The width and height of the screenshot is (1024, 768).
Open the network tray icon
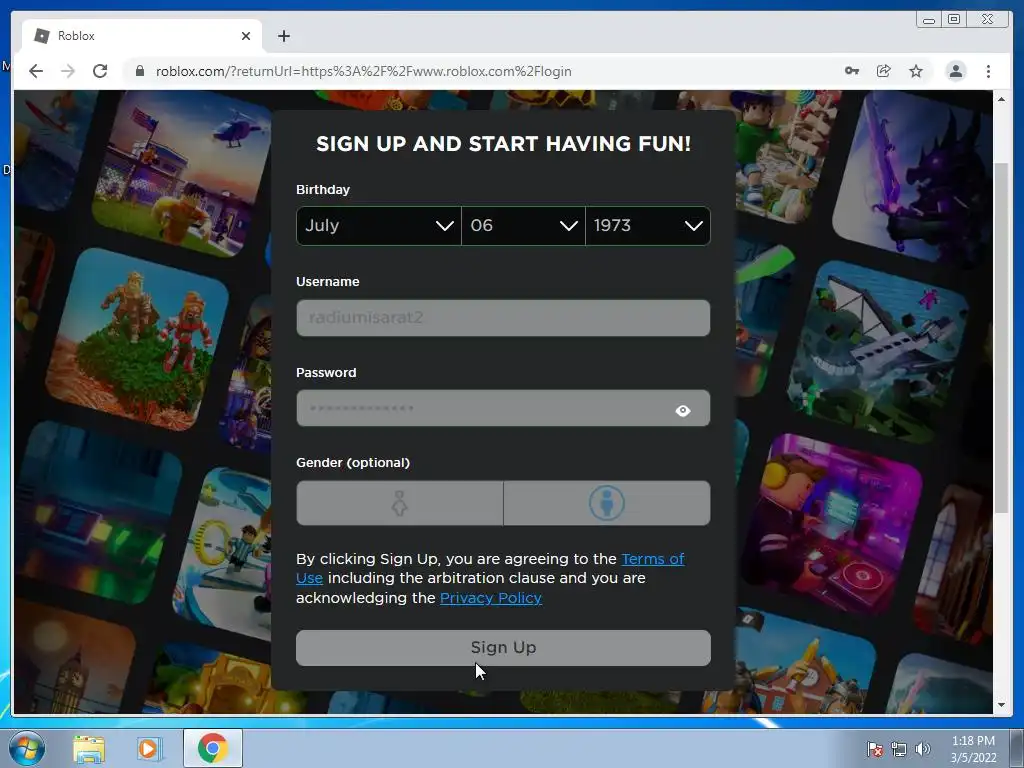click(x=899, y=749)
